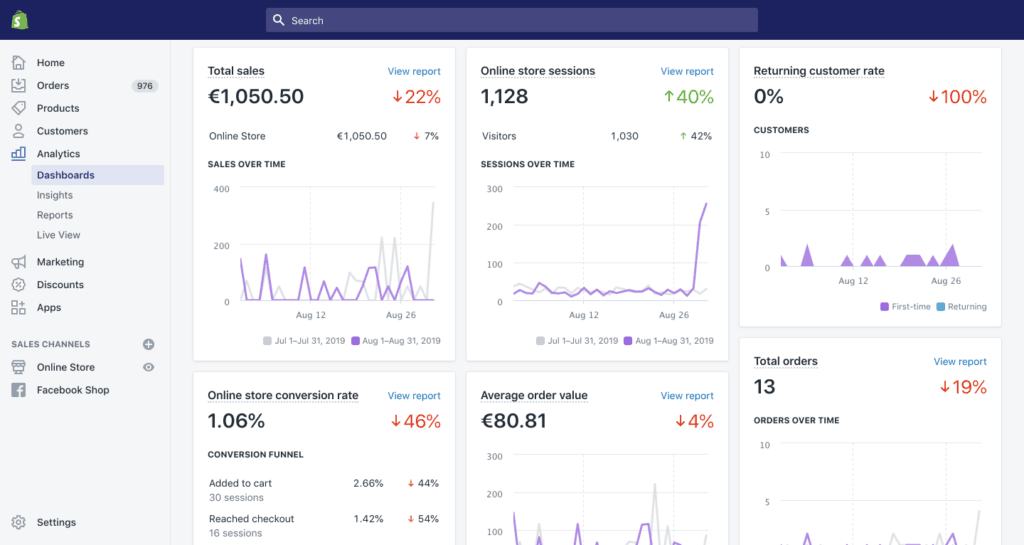Go to Products section
Viewport: 1024px width, 545px height.
[x=58, y=108]
